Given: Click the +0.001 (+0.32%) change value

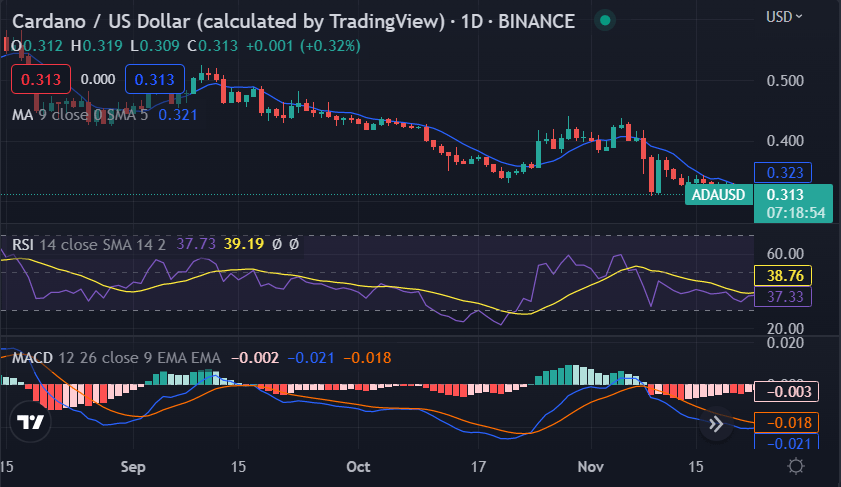Looking at the screenshot, I should coord(303,46).
